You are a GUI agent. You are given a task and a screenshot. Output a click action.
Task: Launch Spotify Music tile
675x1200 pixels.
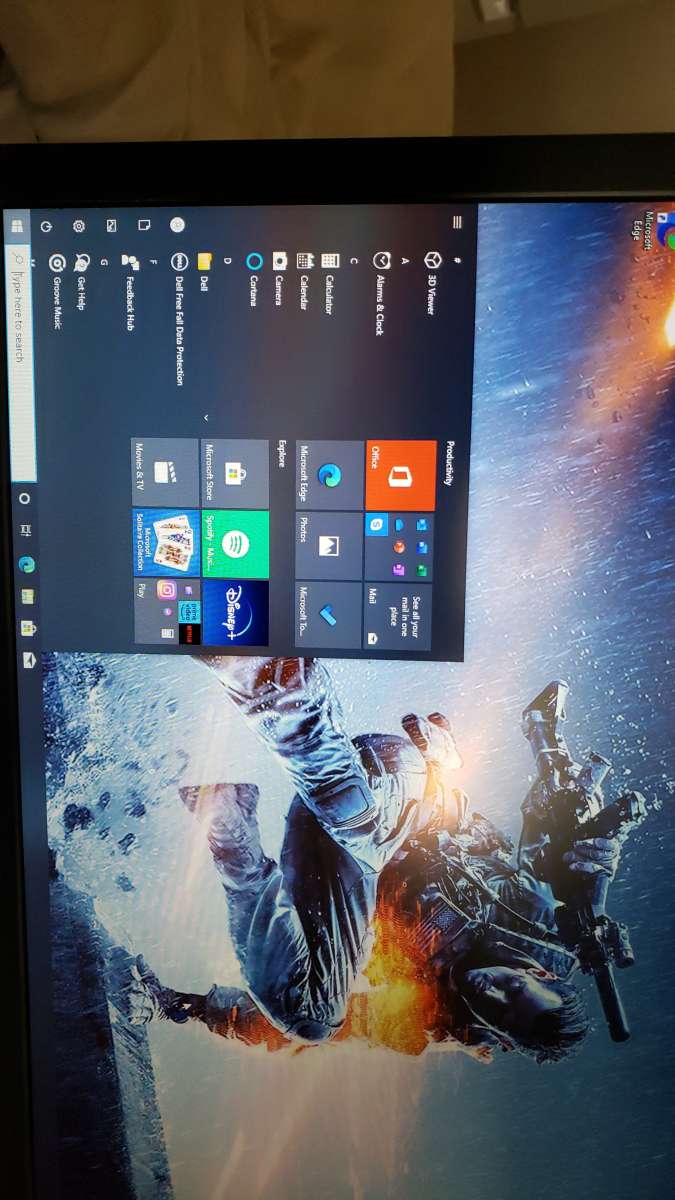tap(235, 544)
